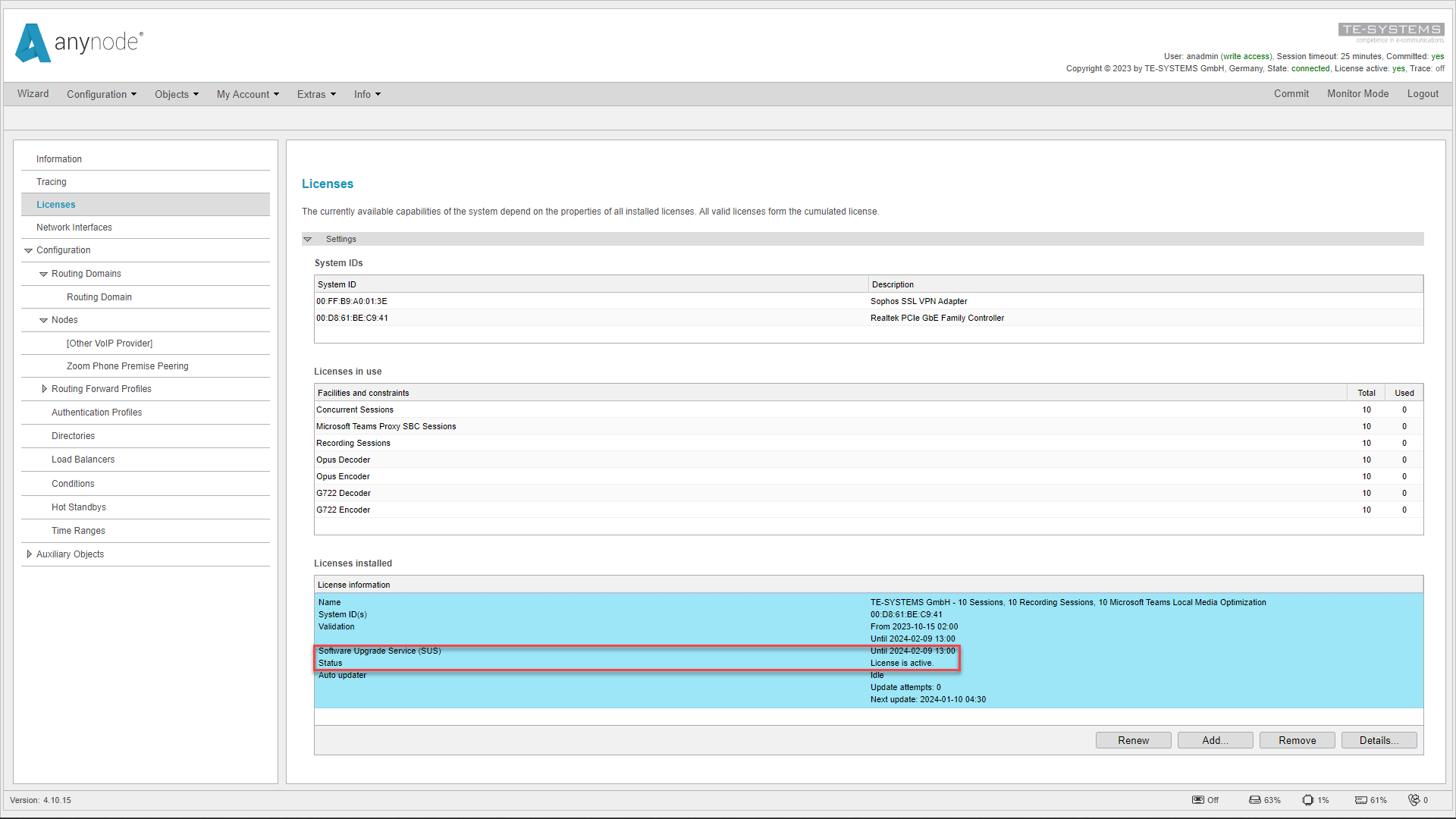Click the active calls counter icon
Screen dimensions: 1456x819
(1414, 799)
